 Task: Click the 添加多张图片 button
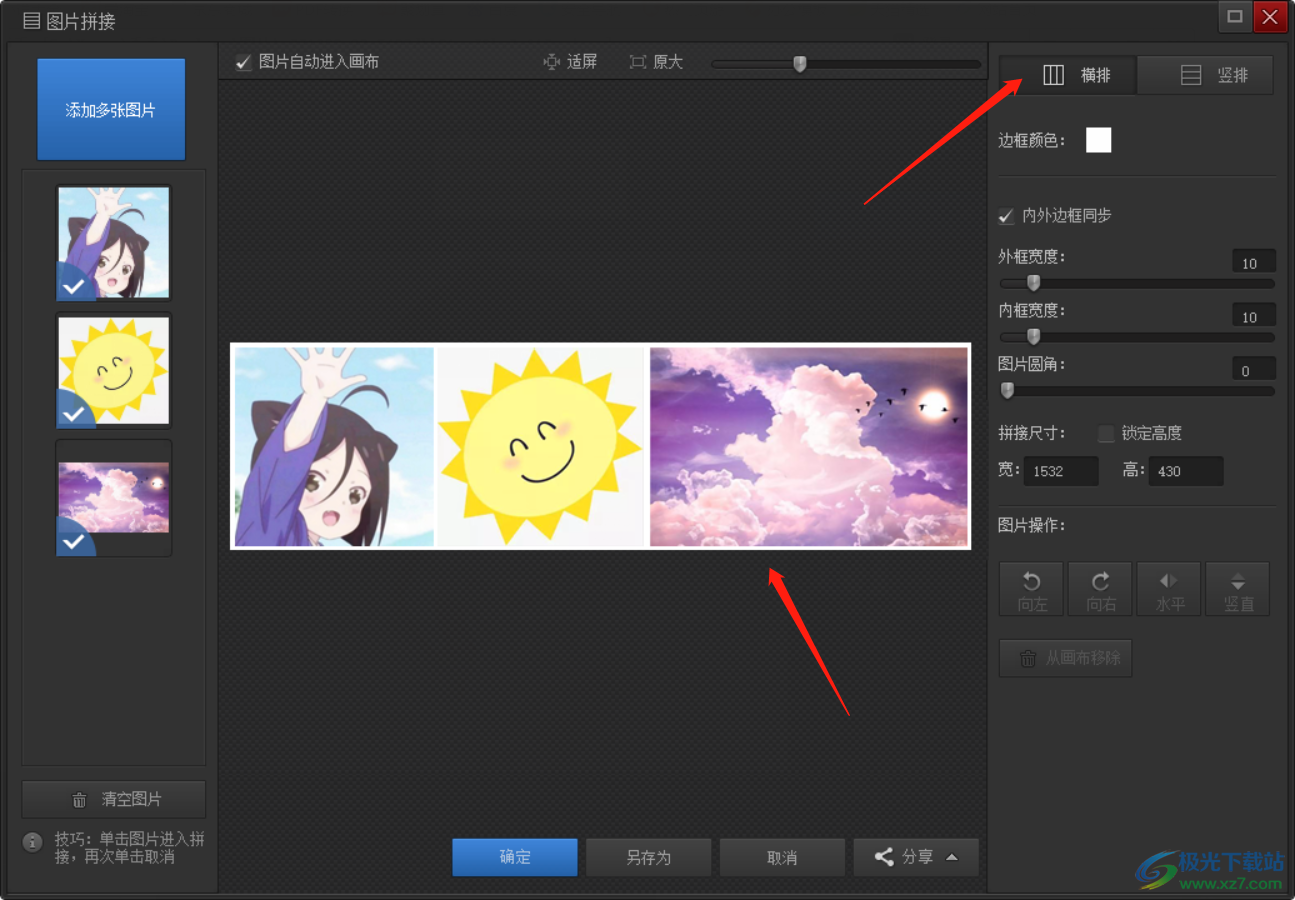[111, 109]
